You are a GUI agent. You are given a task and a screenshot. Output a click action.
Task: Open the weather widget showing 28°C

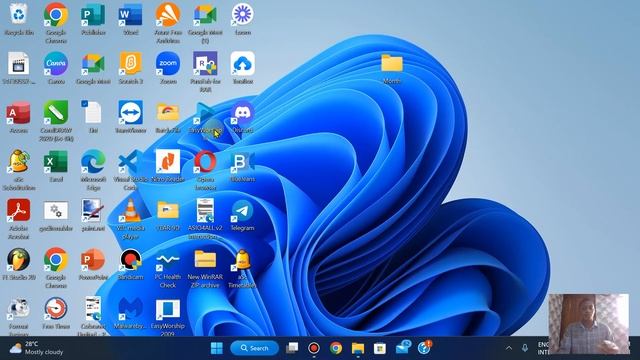point(37,348)
